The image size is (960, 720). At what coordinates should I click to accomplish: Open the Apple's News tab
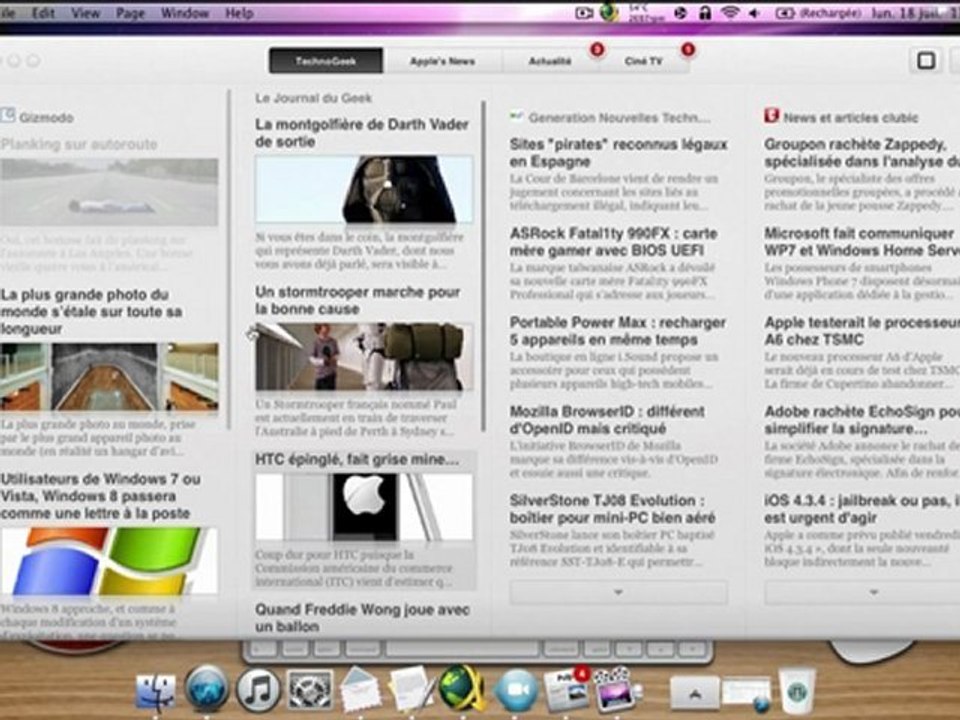click(442, 61)
